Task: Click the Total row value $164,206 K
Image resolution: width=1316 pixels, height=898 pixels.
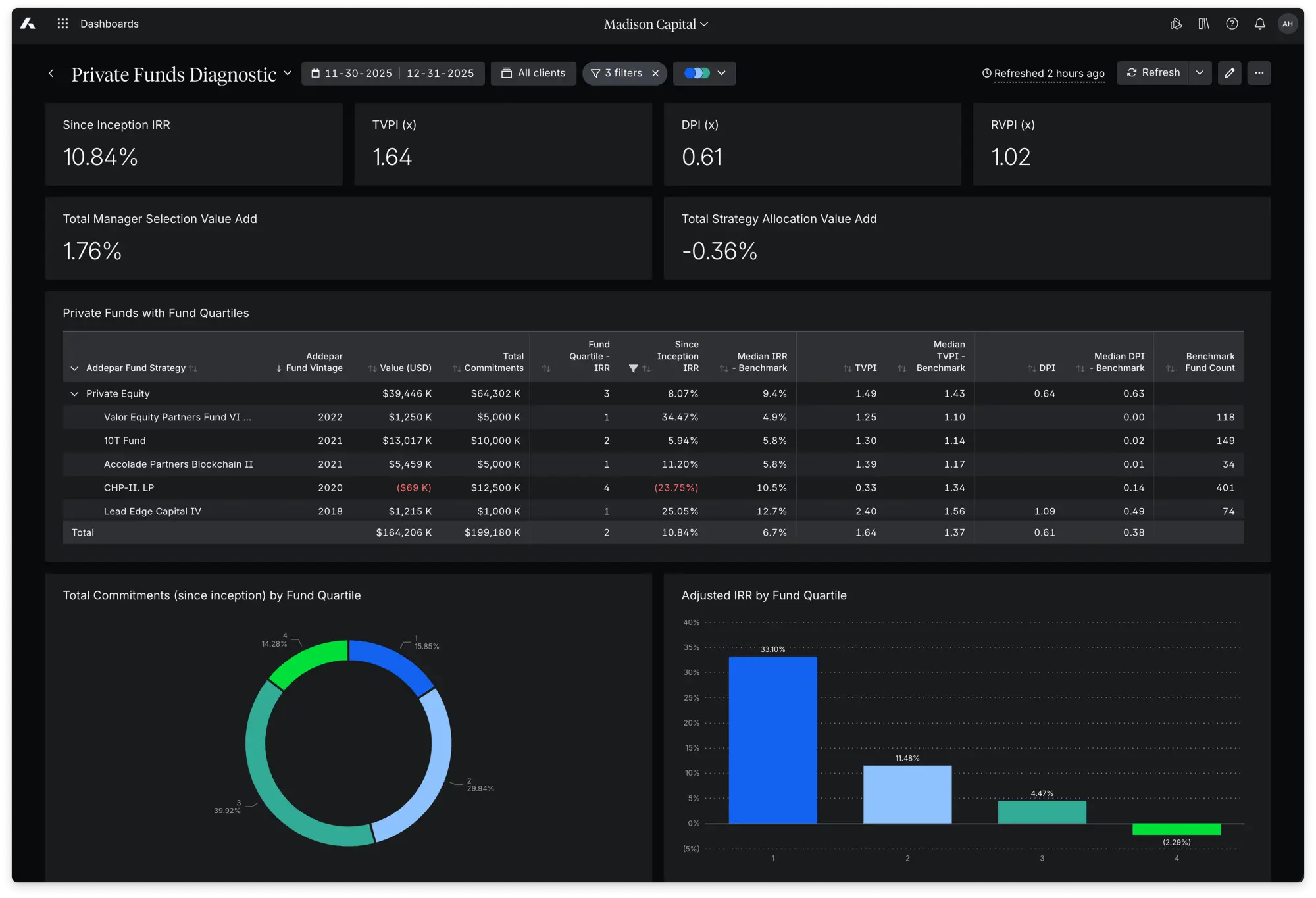Action: (404, 533)
